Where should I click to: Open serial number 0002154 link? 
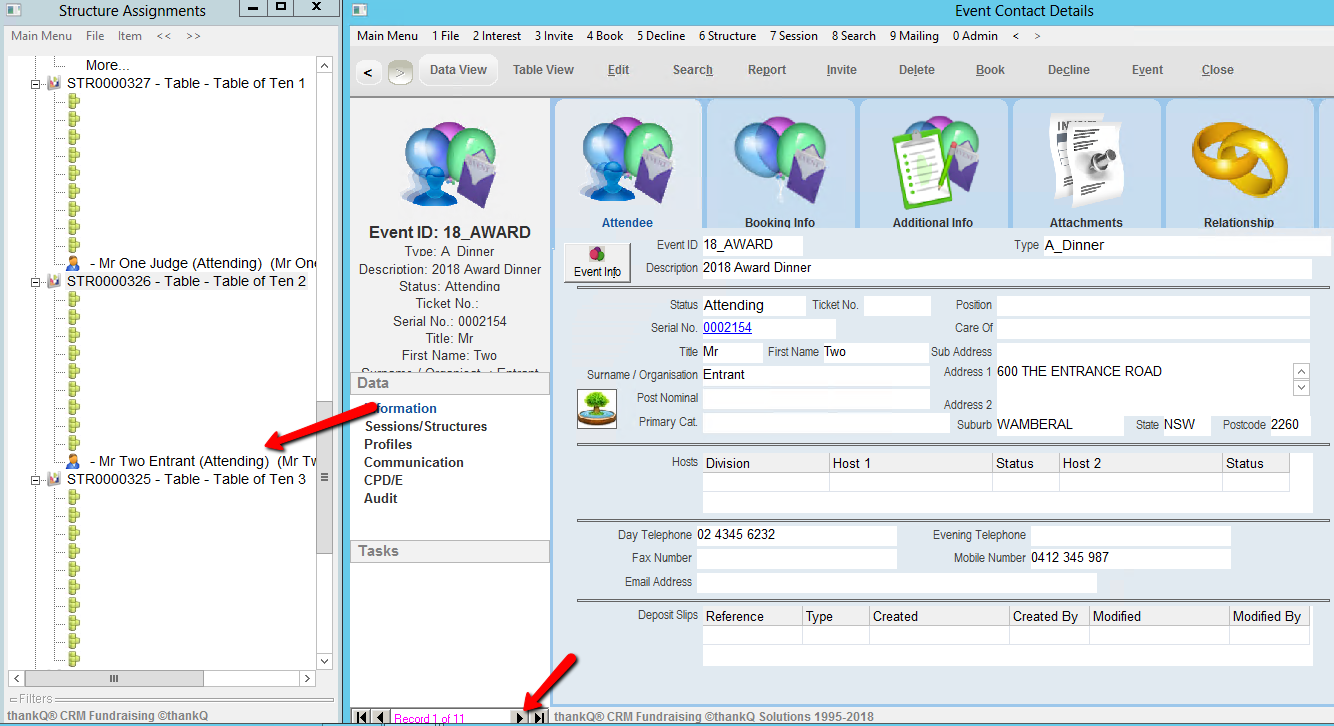click(727, 328)
